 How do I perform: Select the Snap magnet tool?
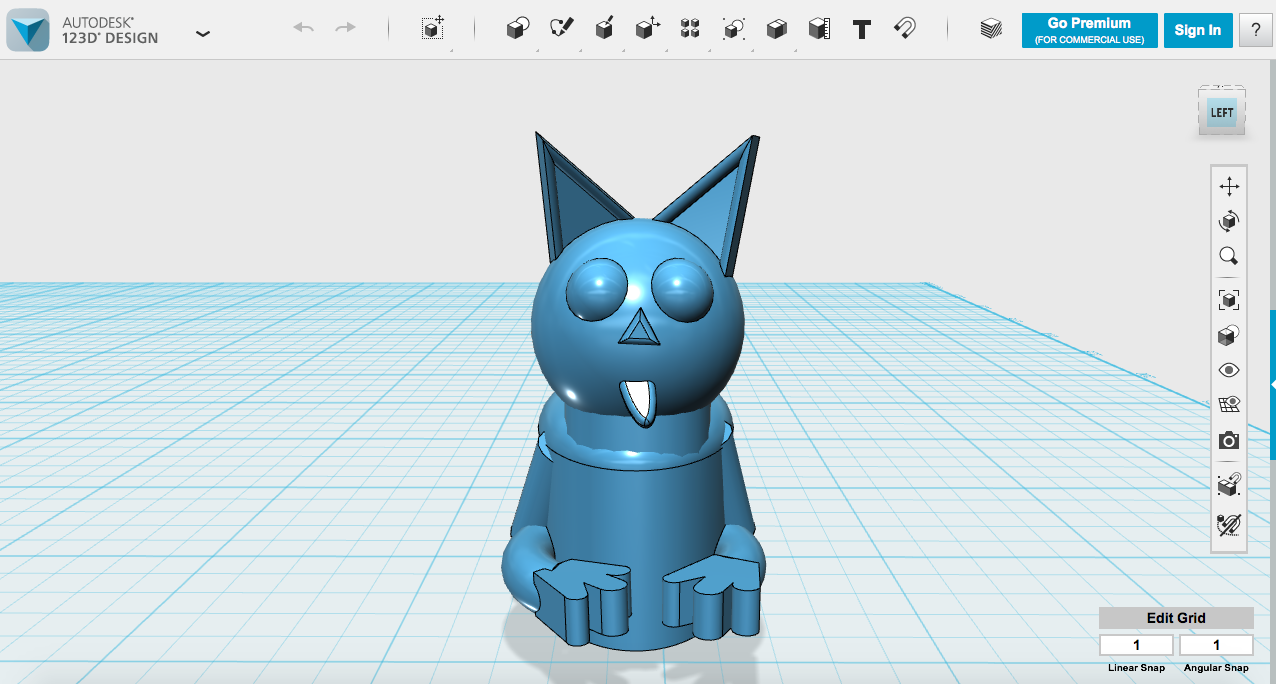point(905,28)
